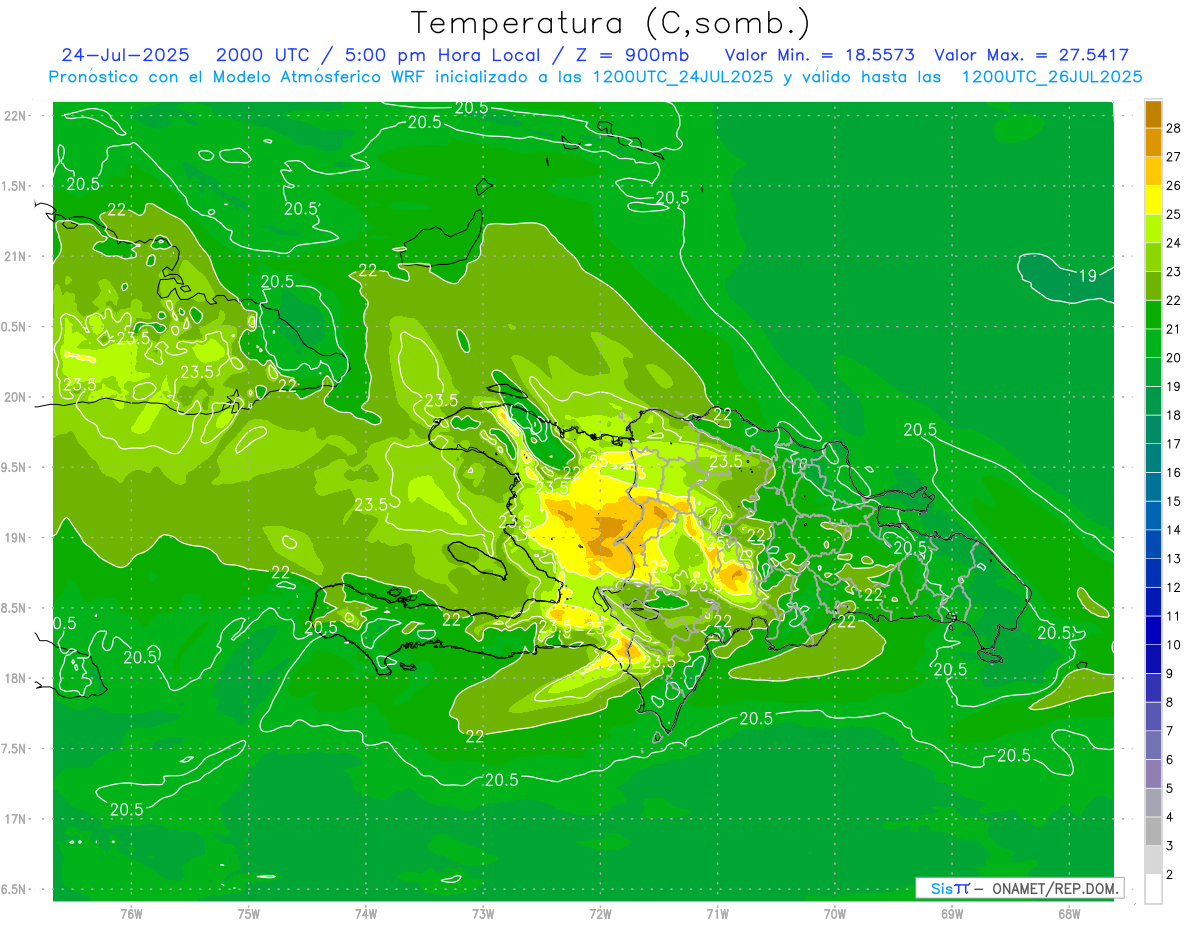Click the '2000 UTC' time label

click(264, 55)
